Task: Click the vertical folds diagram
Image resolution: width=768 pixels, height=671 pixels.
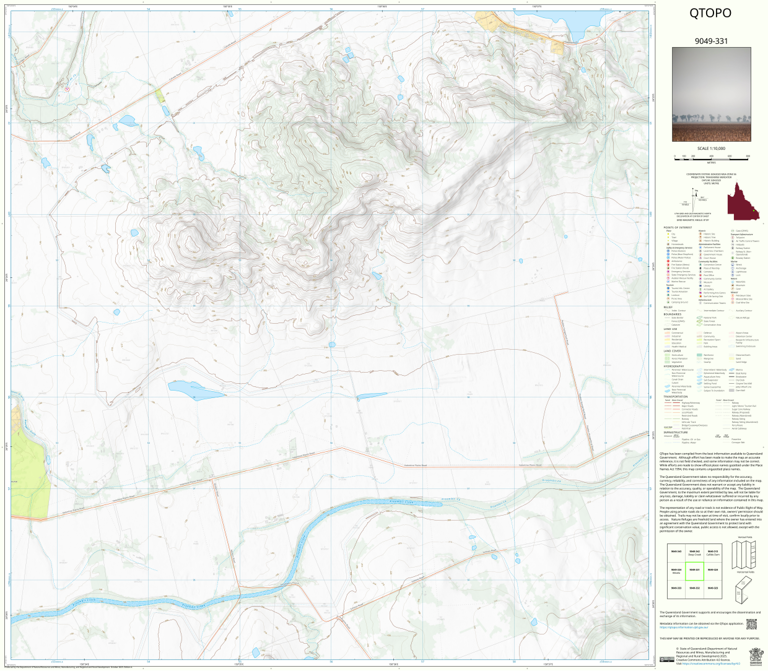Action: tap(745, 554)
